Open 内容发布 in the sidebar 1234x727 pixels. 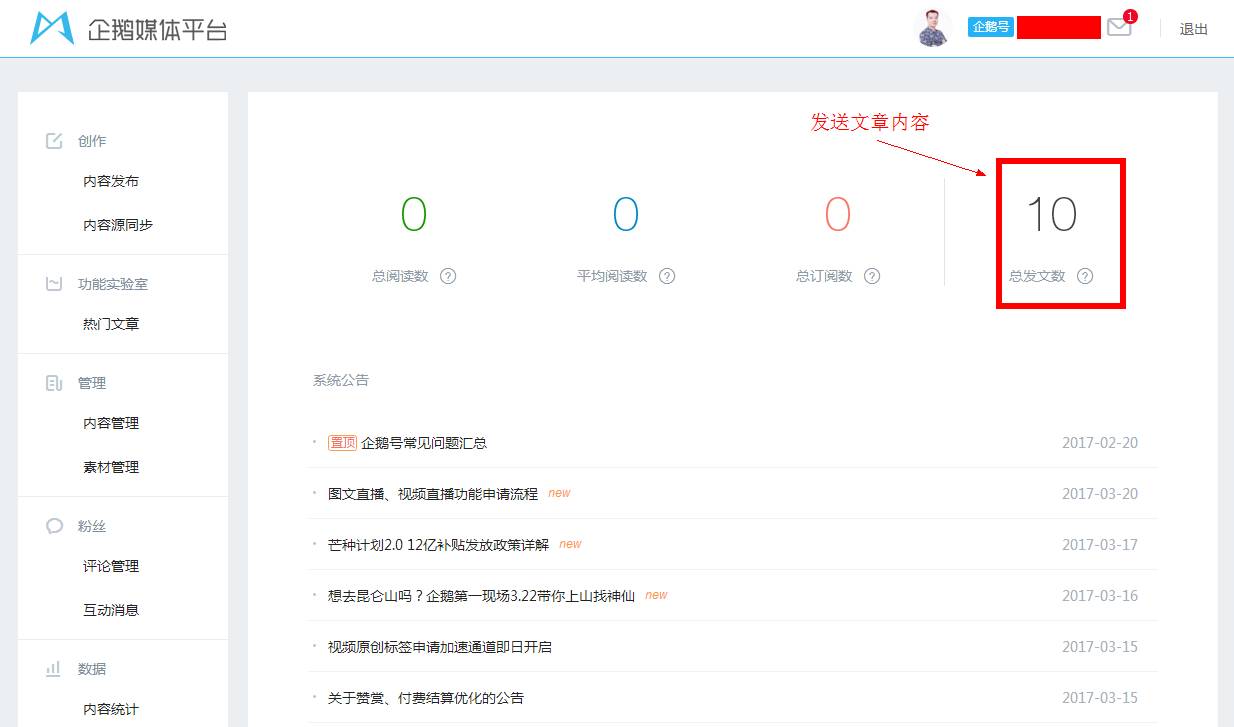point(113,181)
